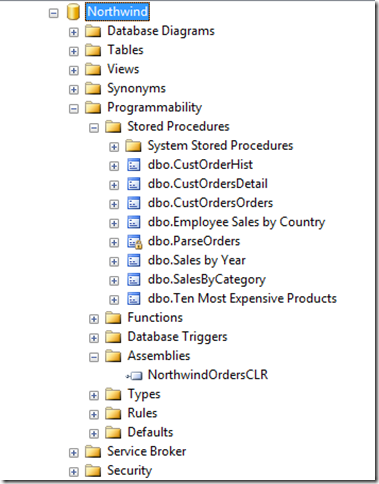
Task: Click the Employee Sales by Country procedure icon
Action: pyautogui.click(x=134, y=222)
